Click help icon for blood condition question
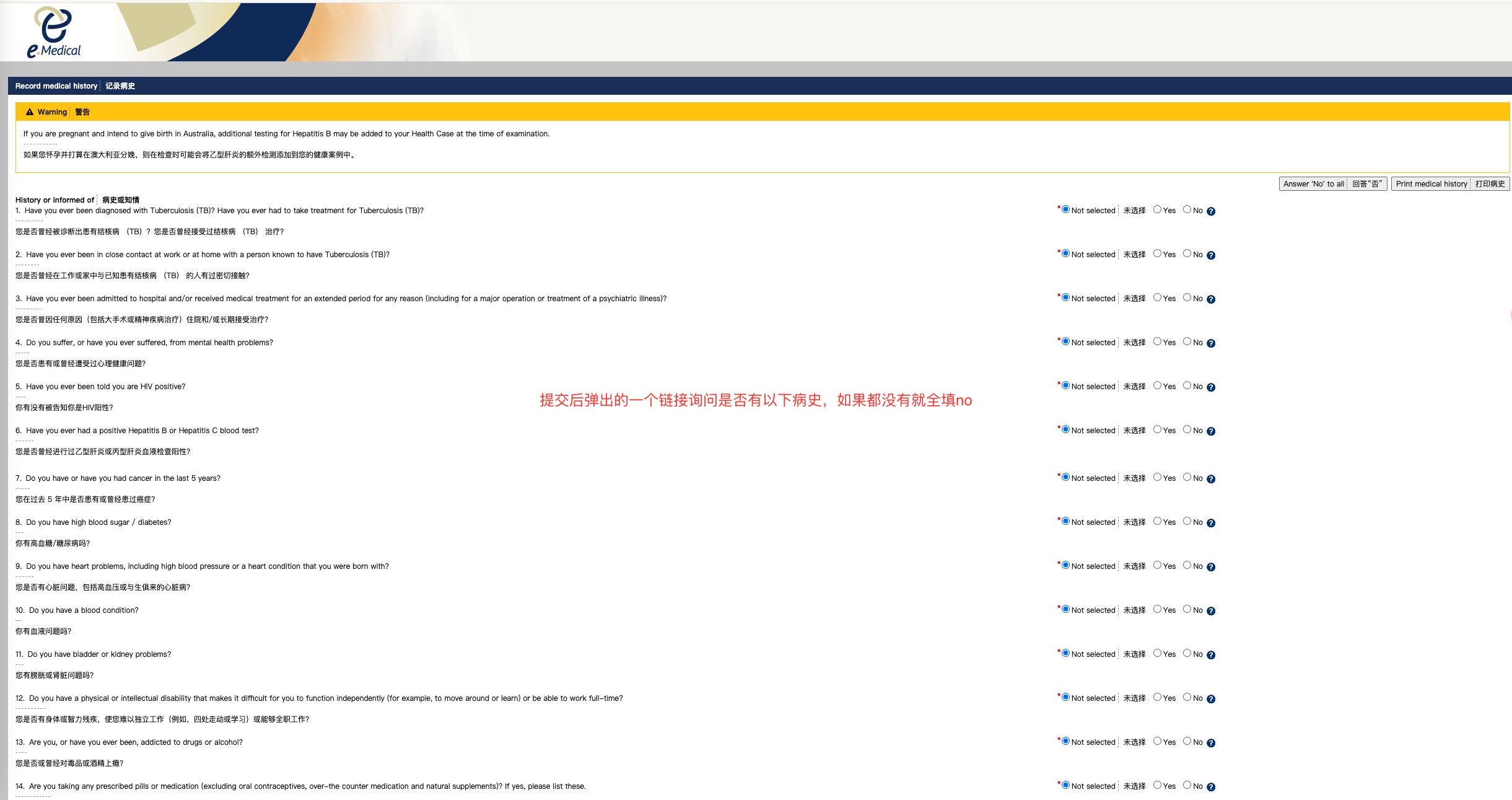The width and height of the screenshot is (1512, 800). pyautogui.click(x=1211, y=611)
